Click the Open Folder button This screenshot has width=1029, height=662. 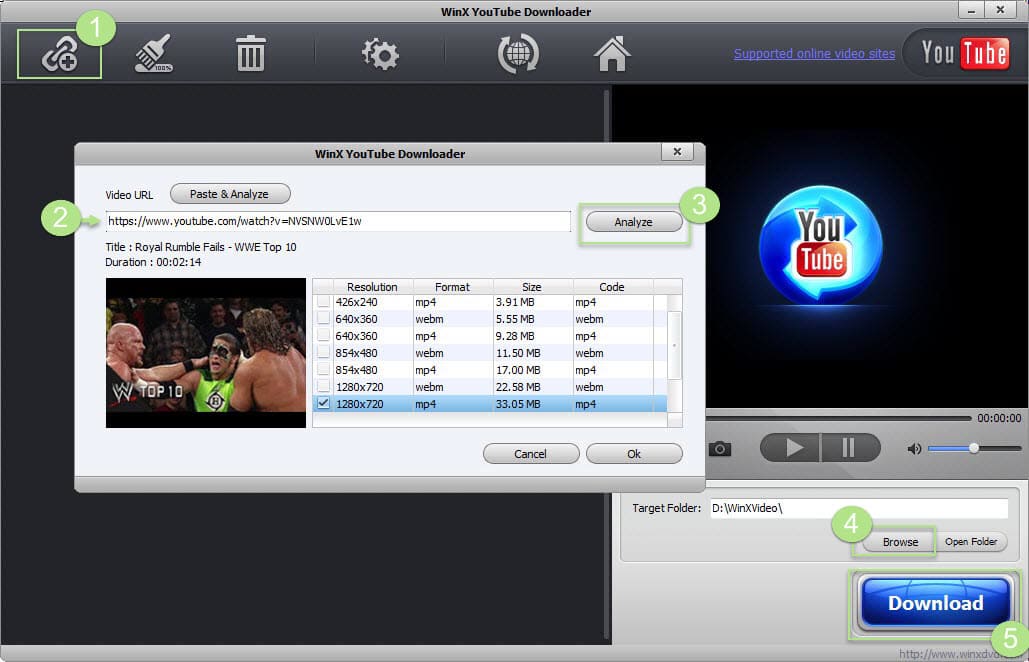[x=971, y=542]
